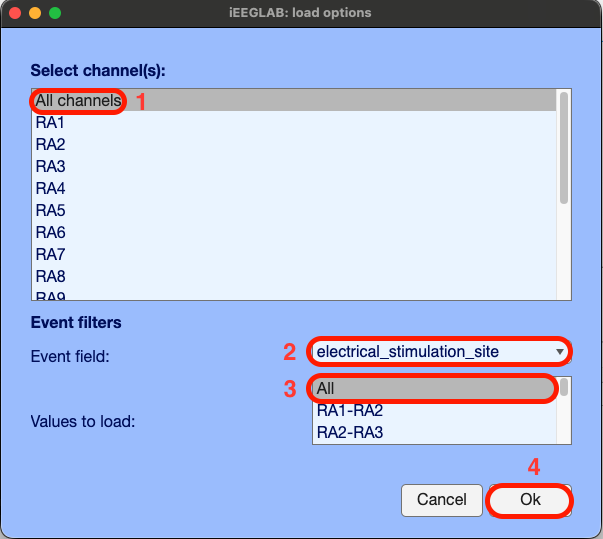
Task: Select channel RA4
Action: coord(294,188)
